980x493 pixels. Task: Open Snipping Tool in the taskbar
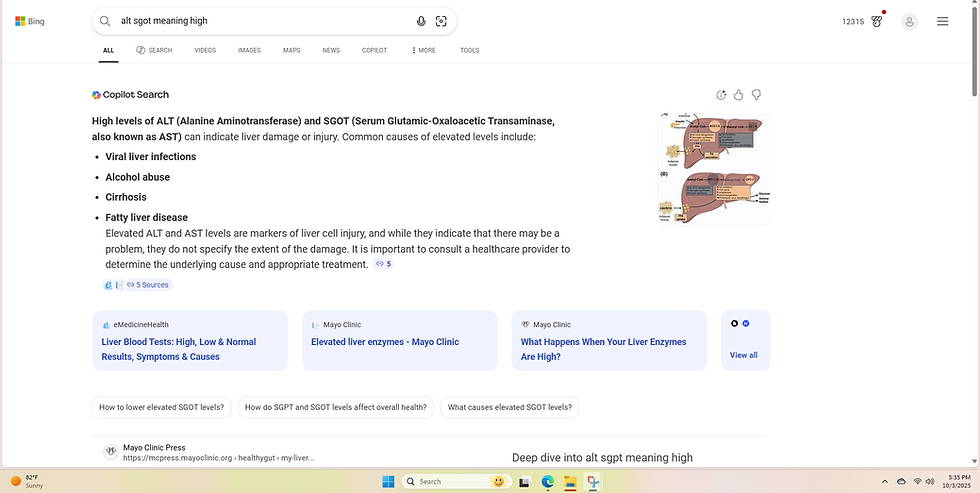(x=592, y=481)
